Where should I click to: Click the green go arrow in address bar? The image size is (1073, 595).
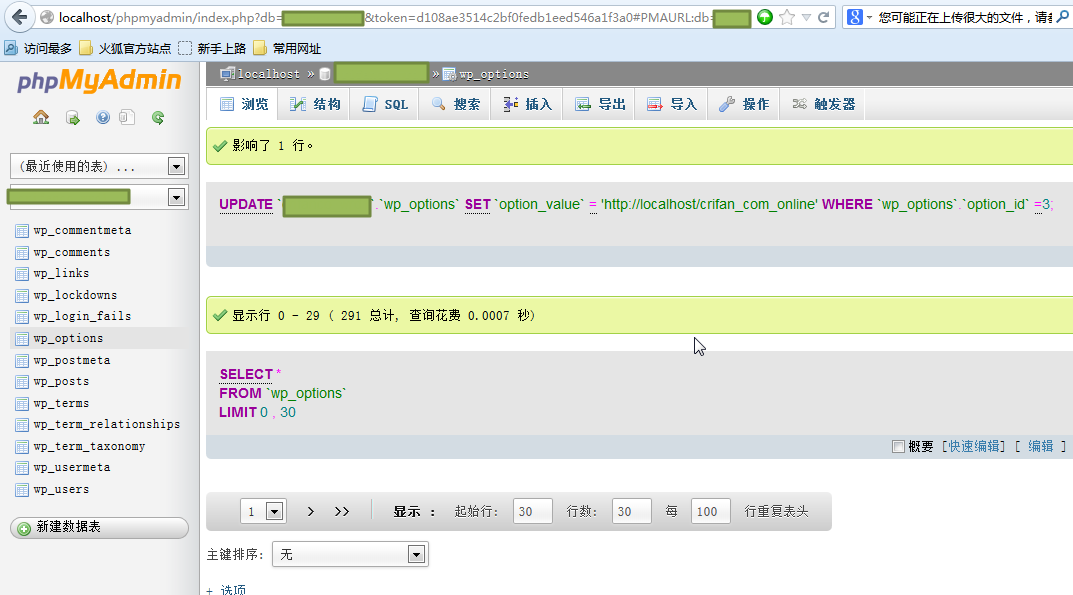coord(765,17)
